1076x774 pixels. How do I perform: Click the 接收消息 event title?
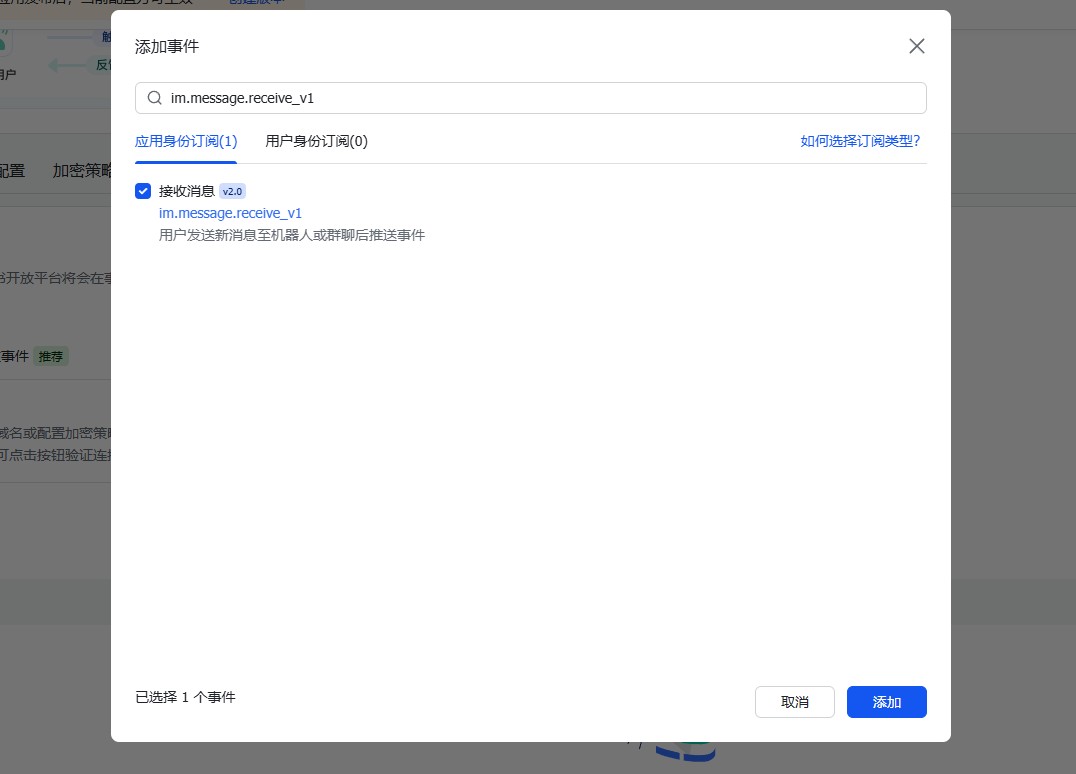point(187,191)
